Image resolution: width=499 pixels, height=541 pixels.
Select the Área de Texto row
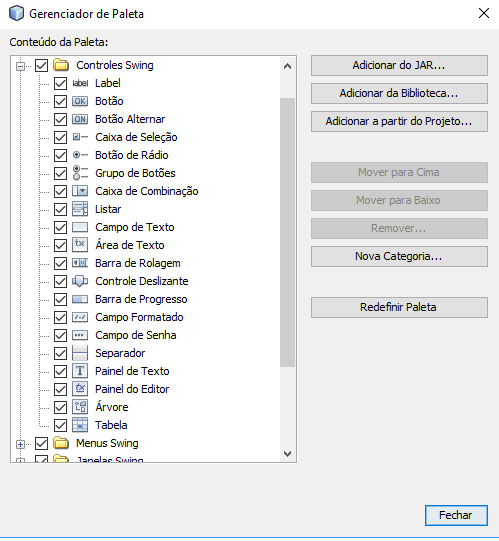[130, 245]
